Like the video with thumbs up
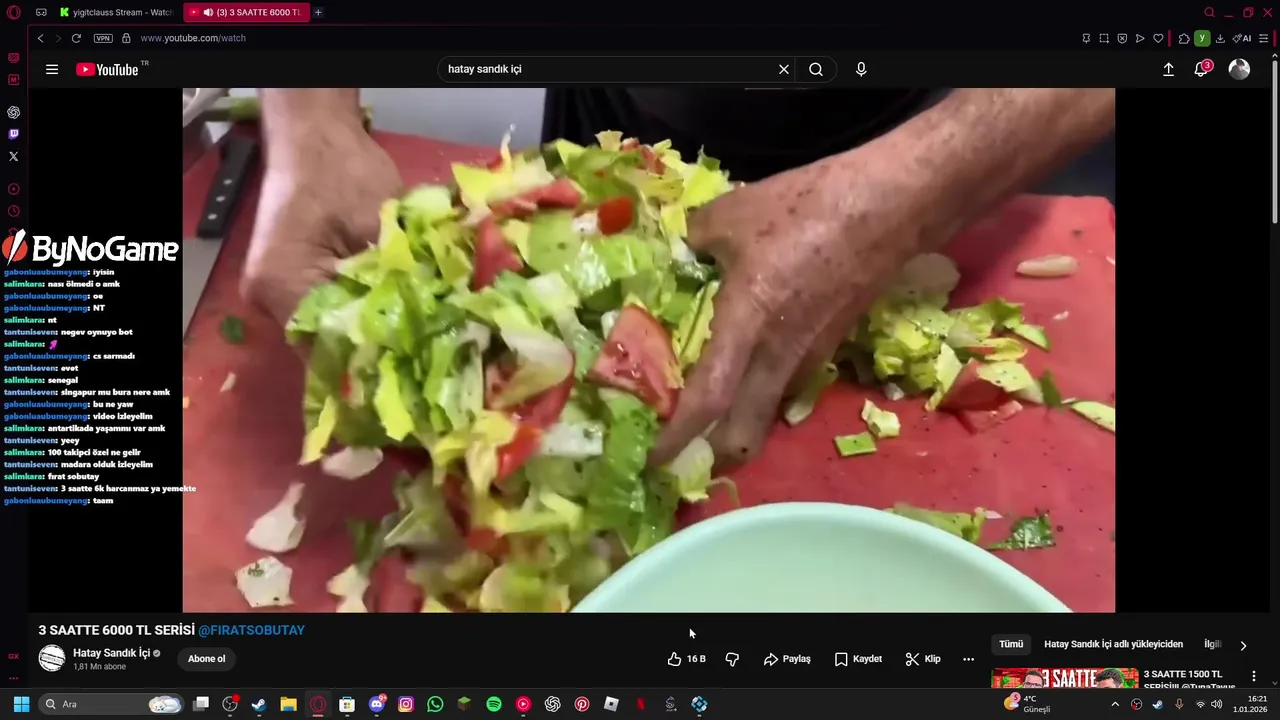This screenshot has height=720, width=1280. click(x=686, y=659)
